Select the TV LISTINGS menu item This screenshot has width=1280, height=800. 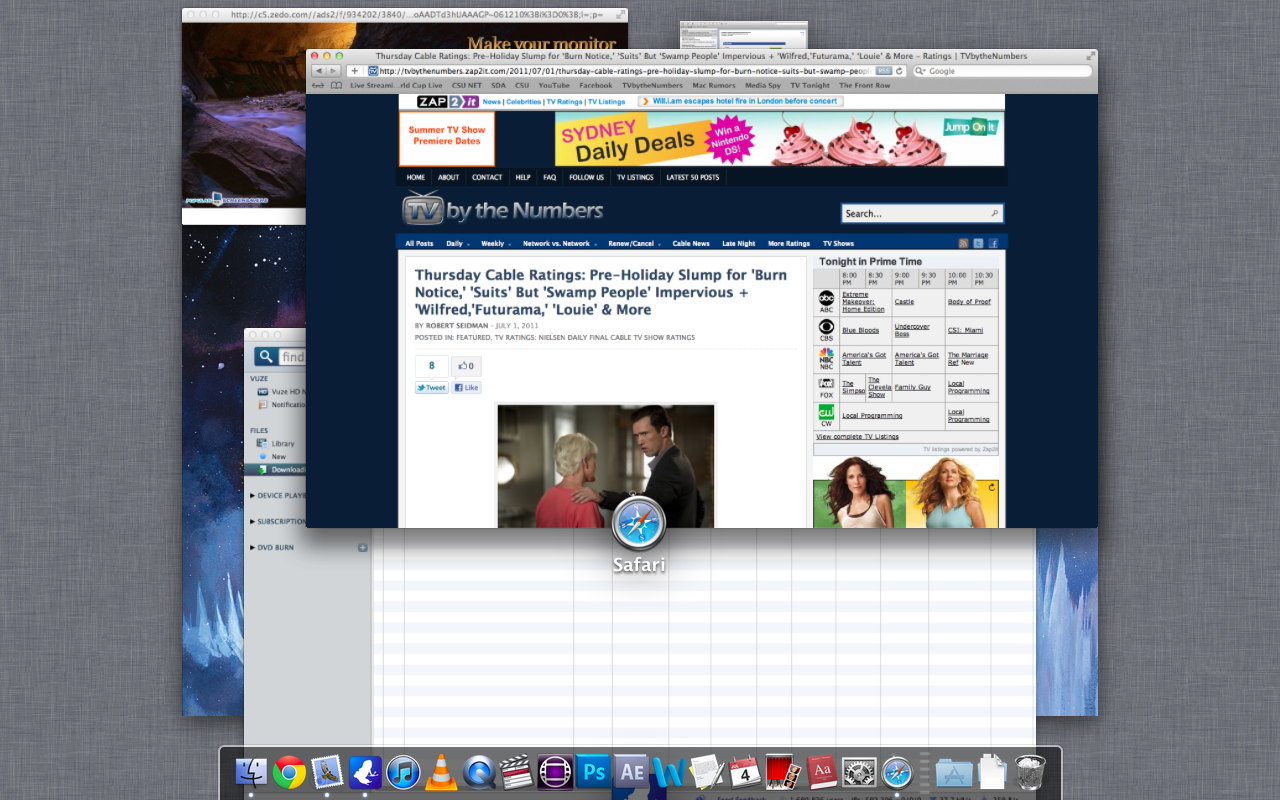635,177
